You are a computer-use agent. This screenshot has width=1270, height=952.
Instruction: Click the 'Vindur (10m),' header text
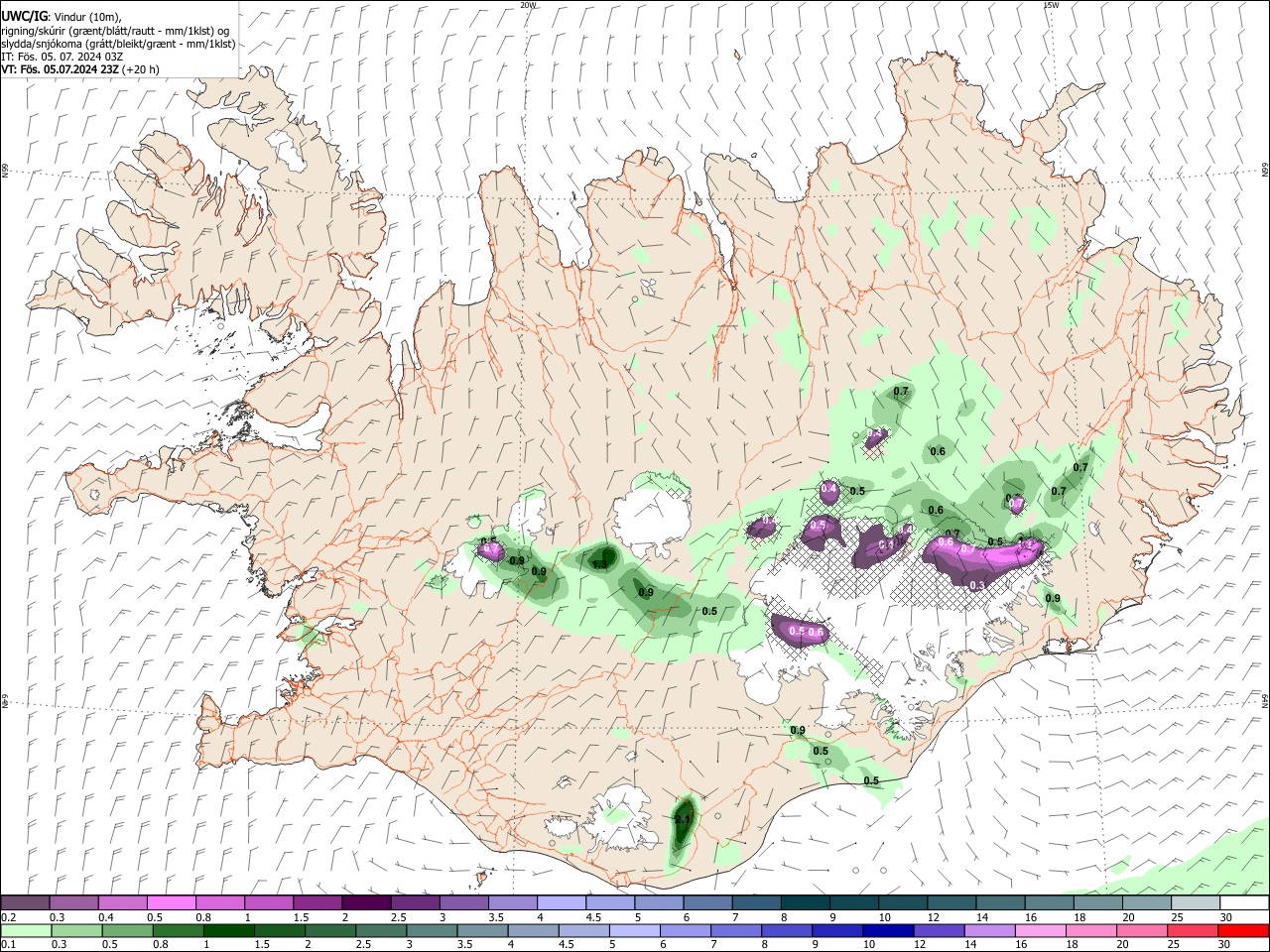click(x=87, y=17)
